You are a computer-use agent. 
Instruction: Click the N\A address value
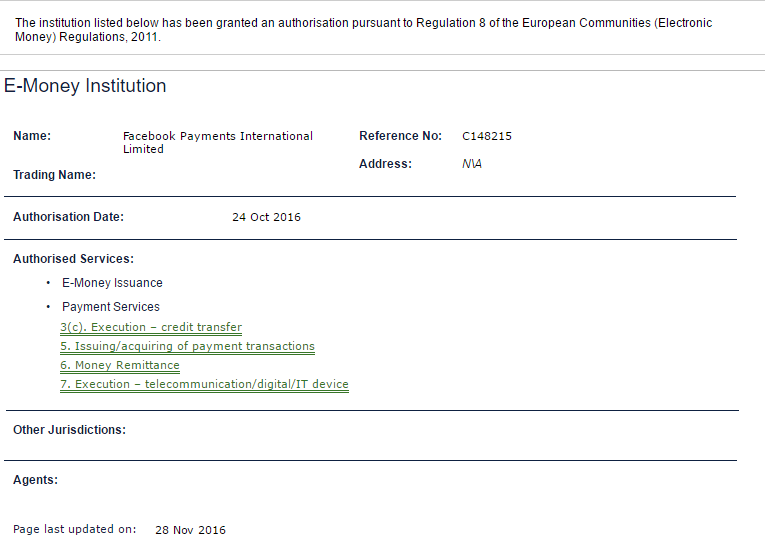click(x=472, y=164)
